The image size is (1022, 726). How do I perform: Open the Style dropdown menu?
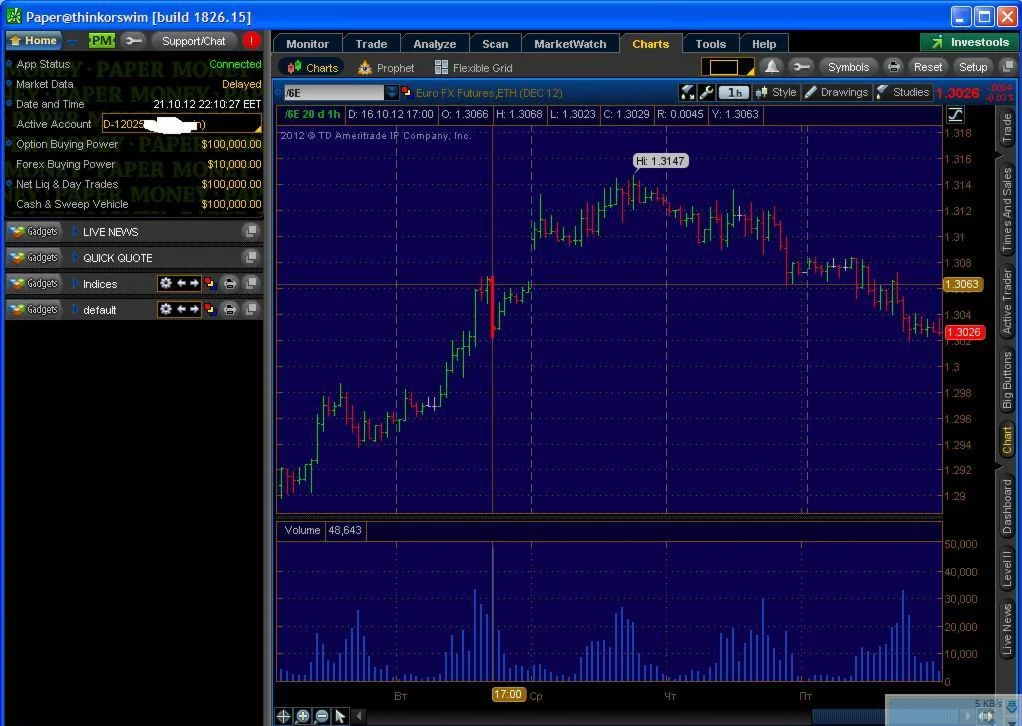click(x=776, y=93)
